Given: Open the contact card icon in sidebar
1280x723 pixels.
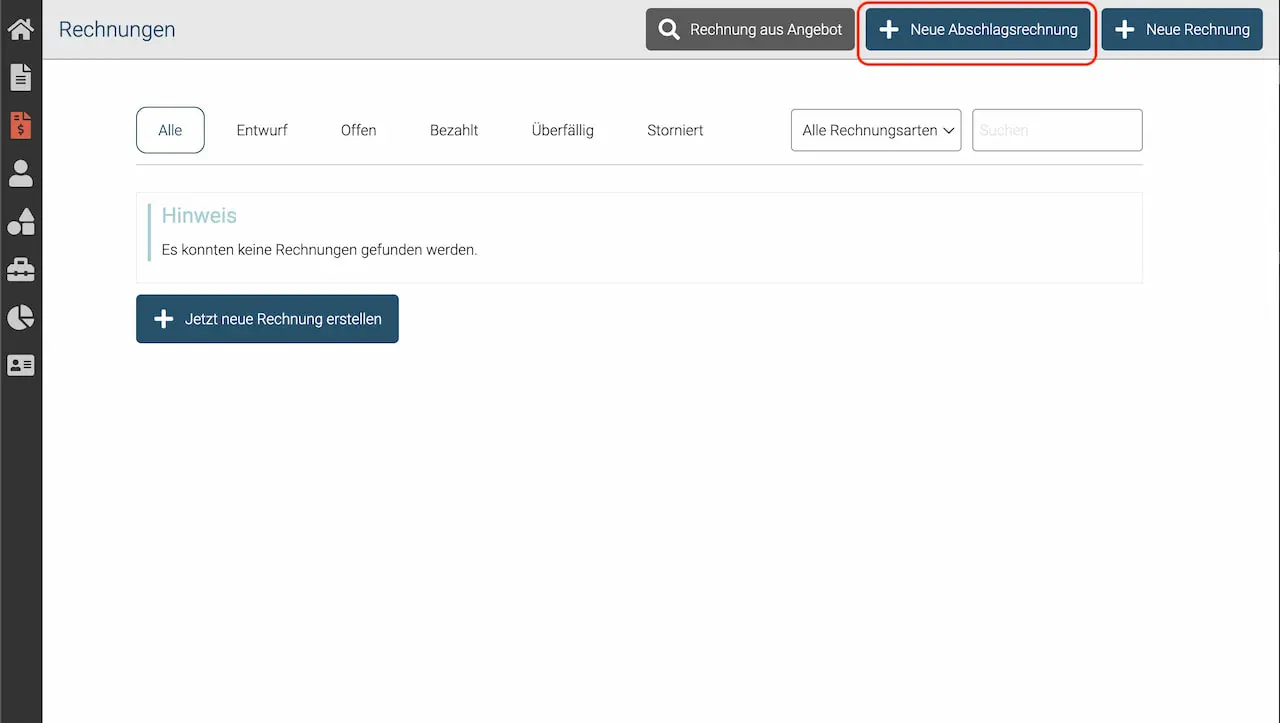Looking at the screenshot, I should click(x=20, y=365).
